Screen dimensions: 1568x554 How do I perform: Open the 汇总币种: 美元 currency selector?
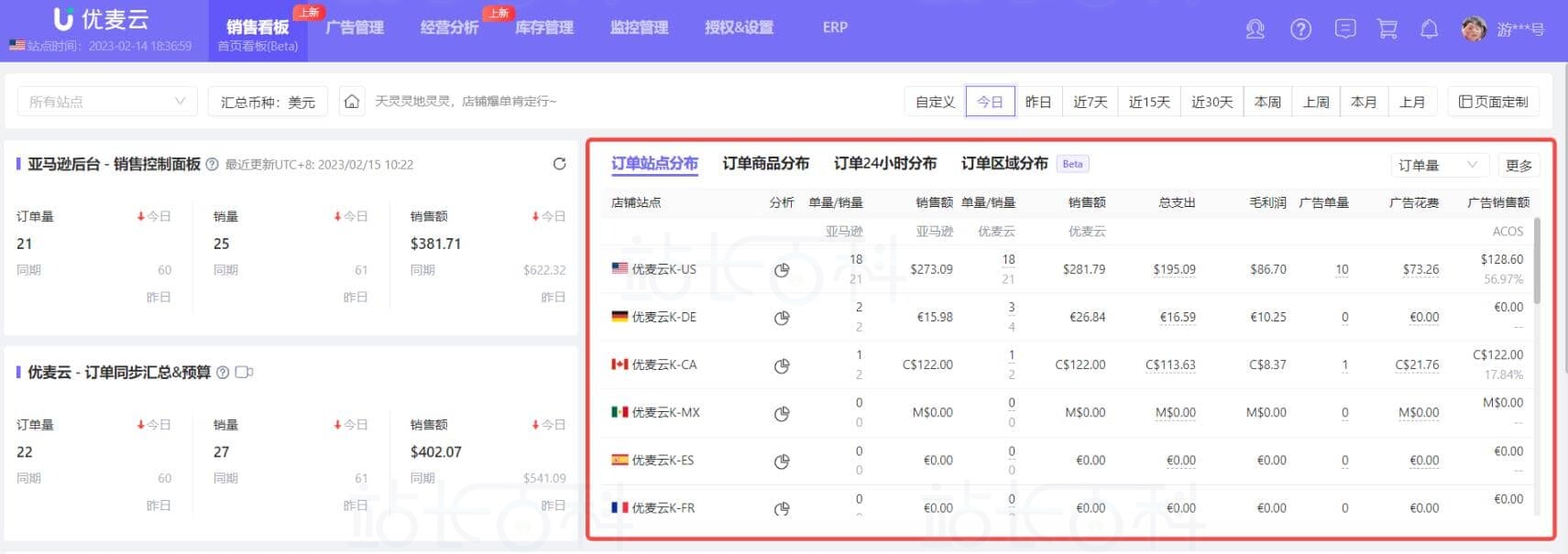pyautogui.click(x=268, y=102)
